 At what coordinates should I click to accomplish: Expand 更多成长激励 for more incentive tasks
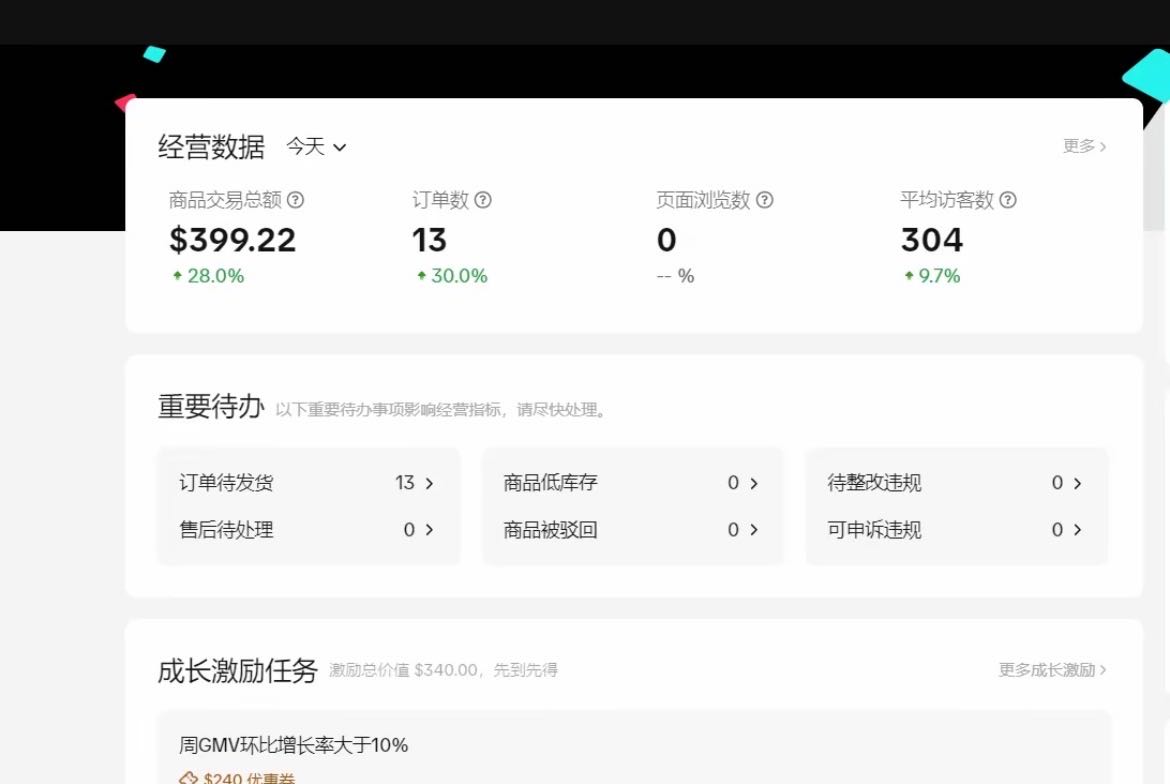[x=1052, y=669]
